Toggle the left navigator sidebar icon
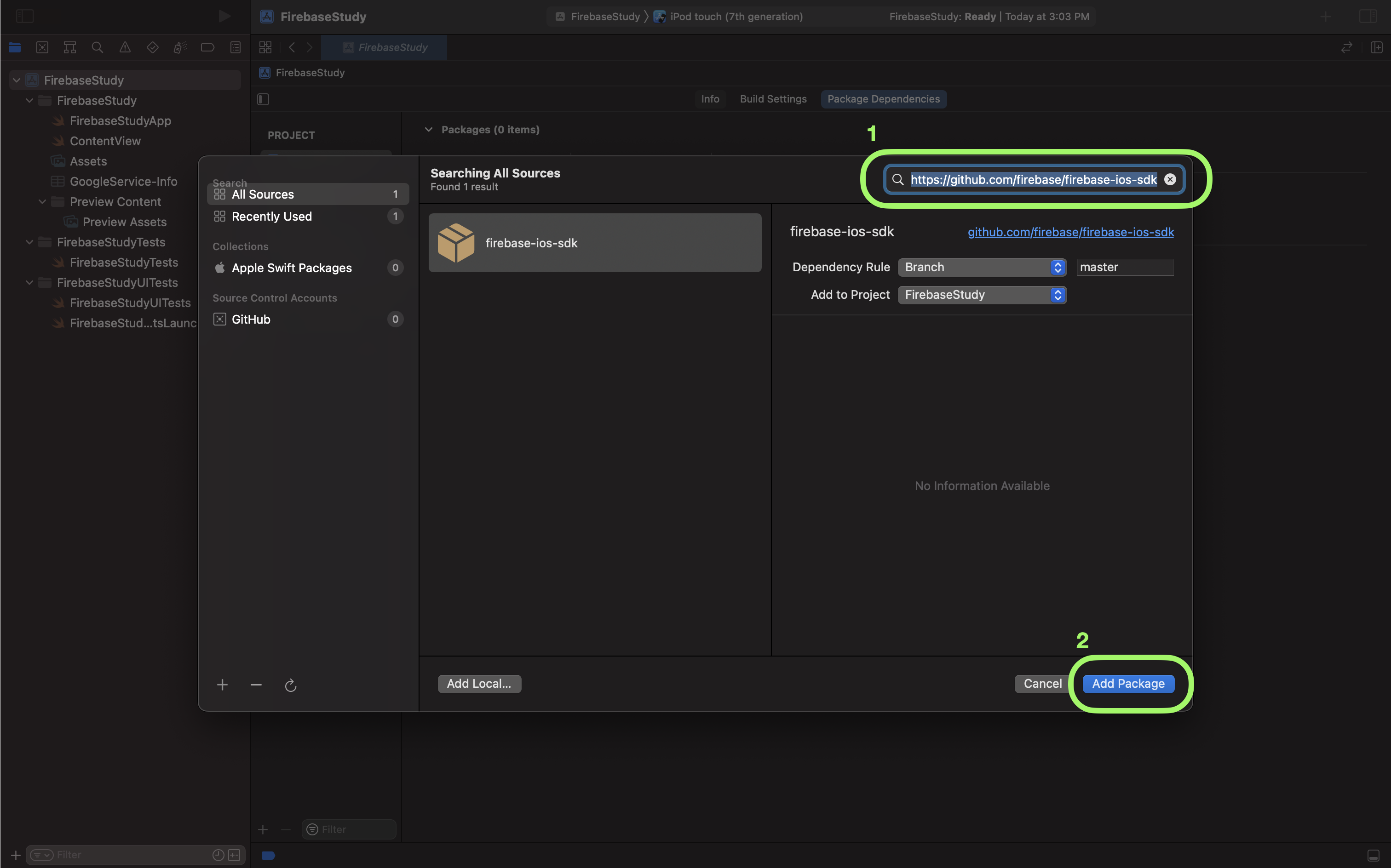The width and height of the screenshot is (1391, 868). [x=25, y=16]
